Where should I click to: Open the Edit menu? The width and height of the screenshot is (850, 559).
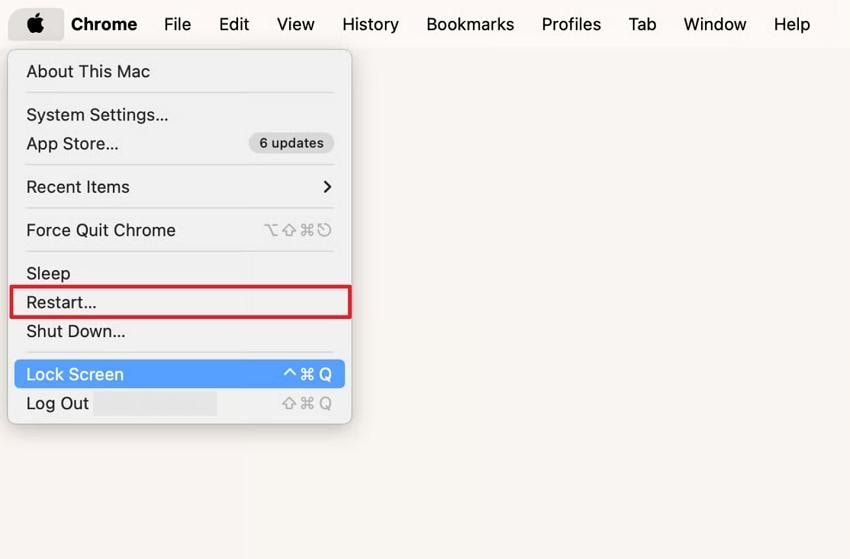click(x=234, y=24)
